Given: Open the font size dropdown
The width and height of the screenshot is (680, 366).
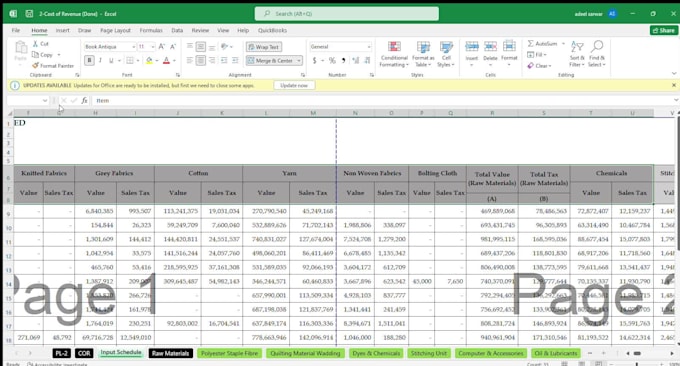Looking at the screenshot, I should click(153, 46).
